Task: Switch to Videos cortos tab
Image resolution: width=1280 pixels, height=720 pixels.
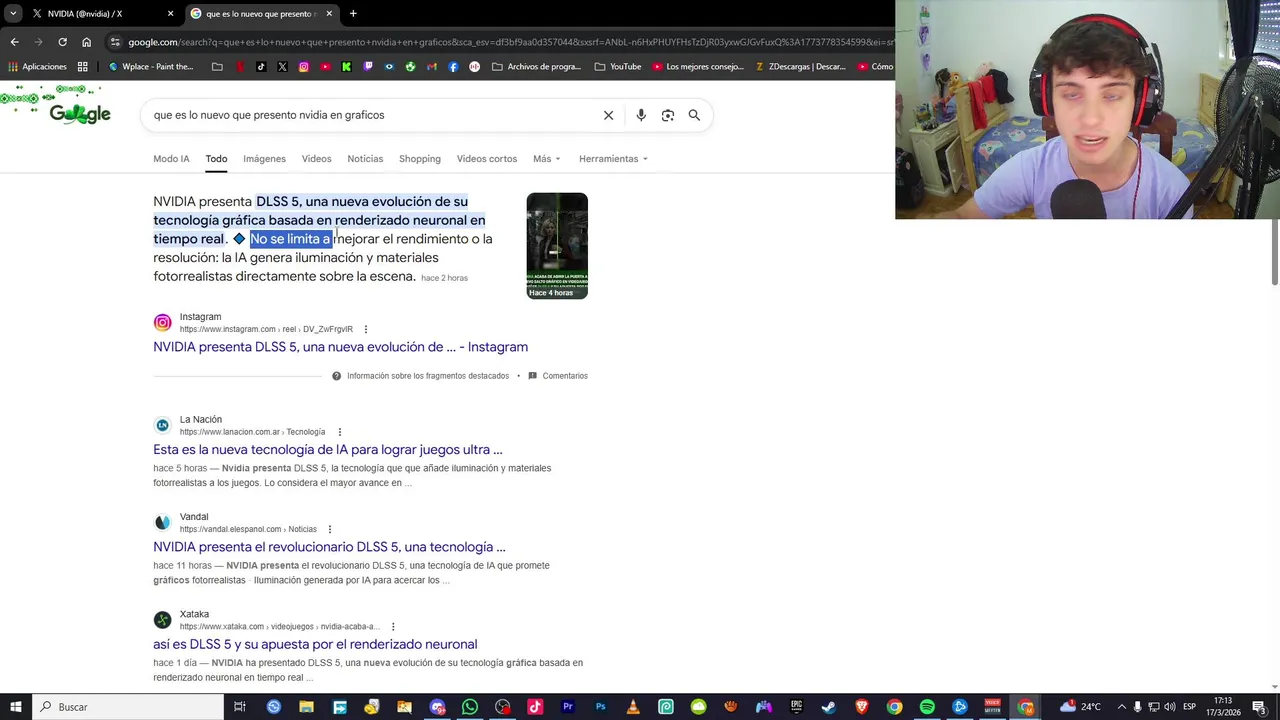Action: point(487,159)
